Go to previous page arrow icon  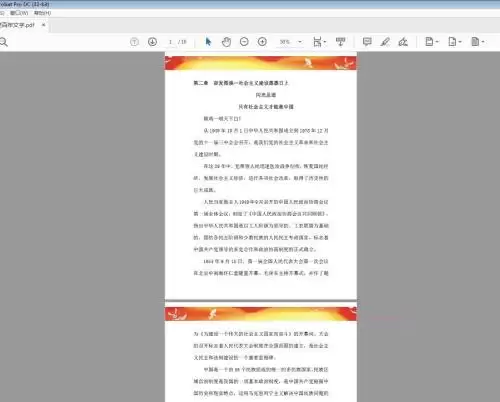(x=134, y=42)
